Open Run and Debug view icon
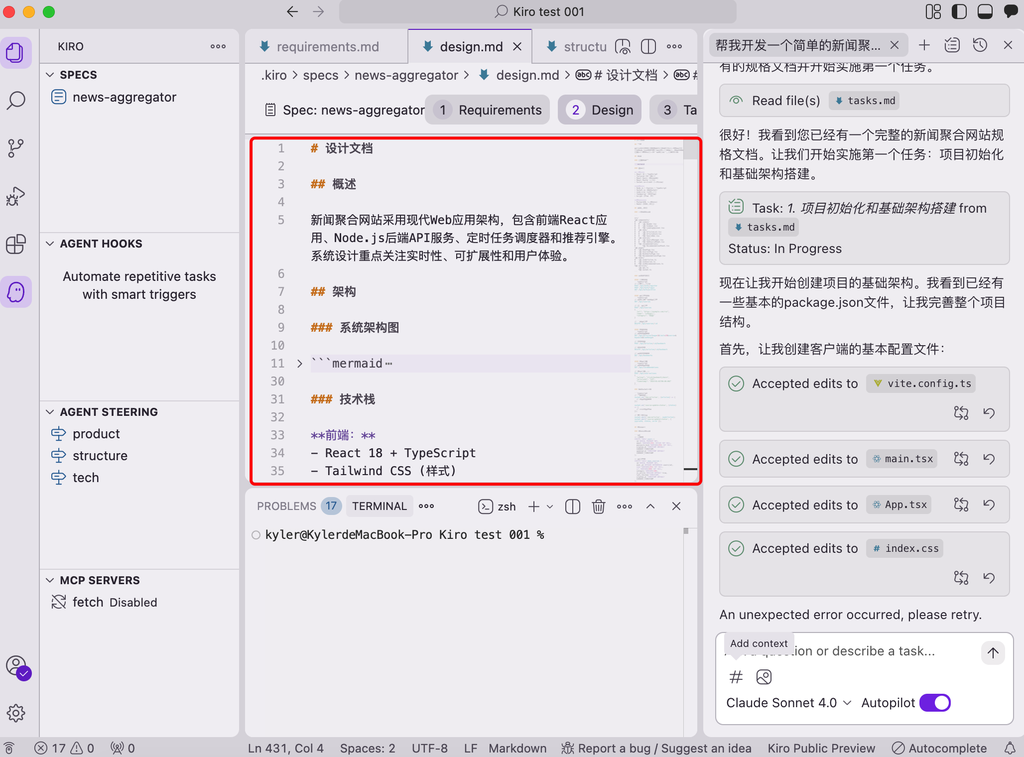The width and height of the screenshot is (1024, 757). [16, 196]
